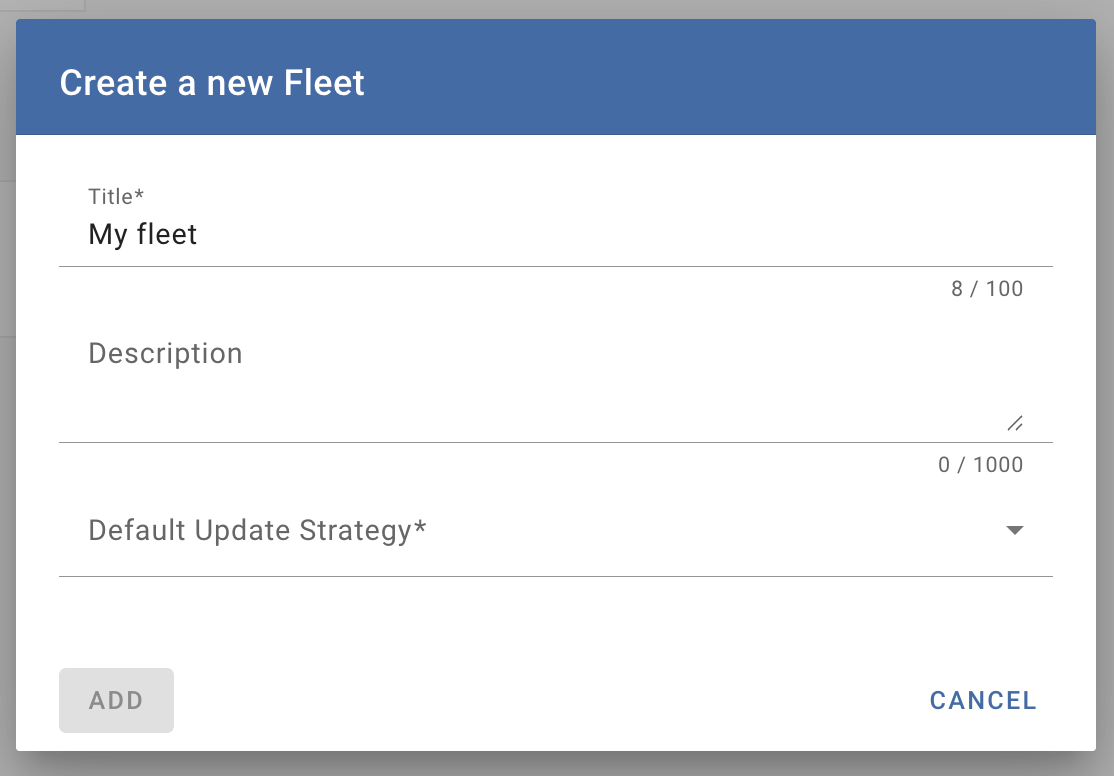Click the Title* field label
Image resolution: width=1114 pixels, height=776 pixels.
(x=114, y=197)
